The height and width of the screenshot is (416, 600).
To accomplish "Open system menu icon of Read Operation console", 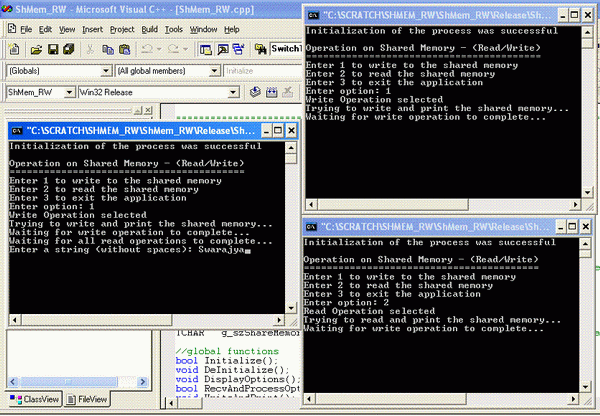I will (311, 227).
